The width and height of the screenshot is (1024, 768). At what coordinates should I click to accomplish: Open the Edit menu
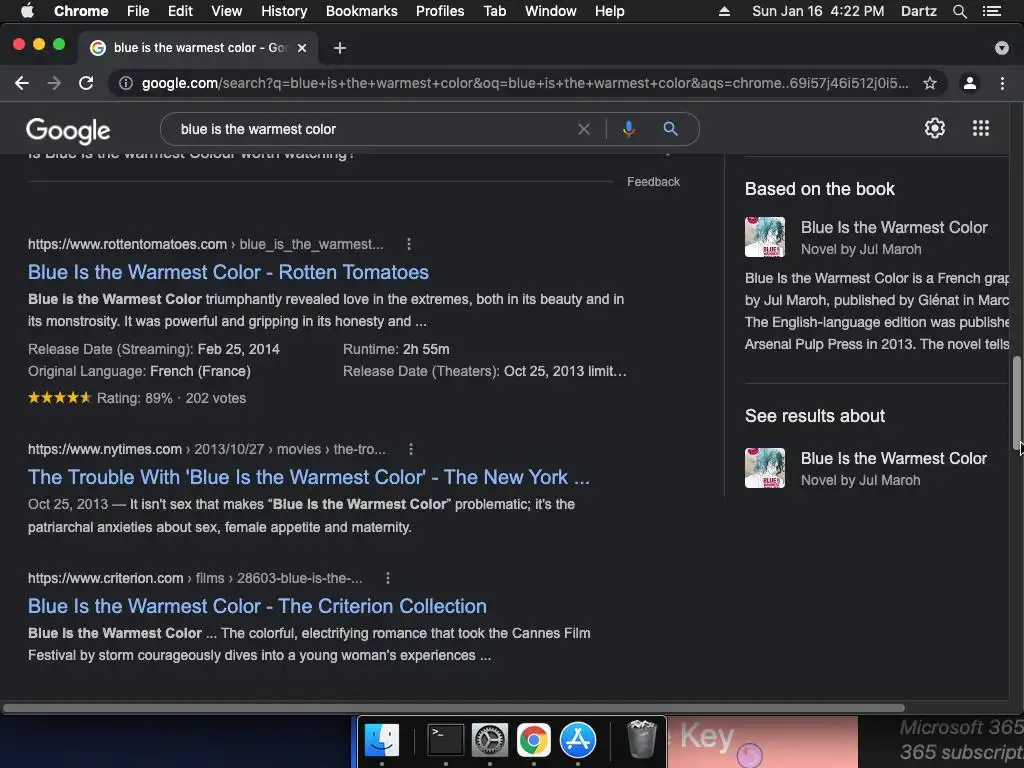pyautogui.click(x=180, y=11)
